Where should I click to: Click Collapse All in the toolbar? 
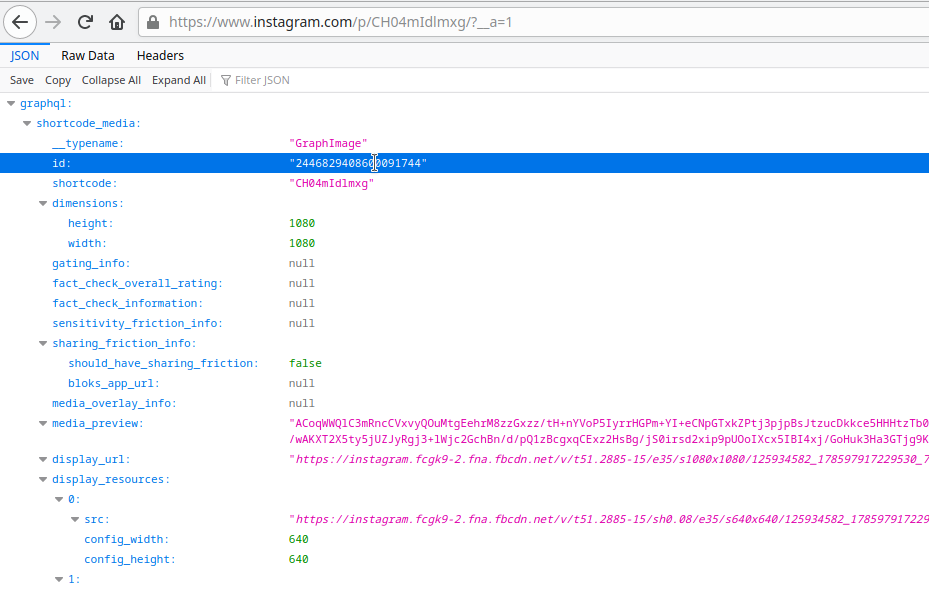[111, 80]
